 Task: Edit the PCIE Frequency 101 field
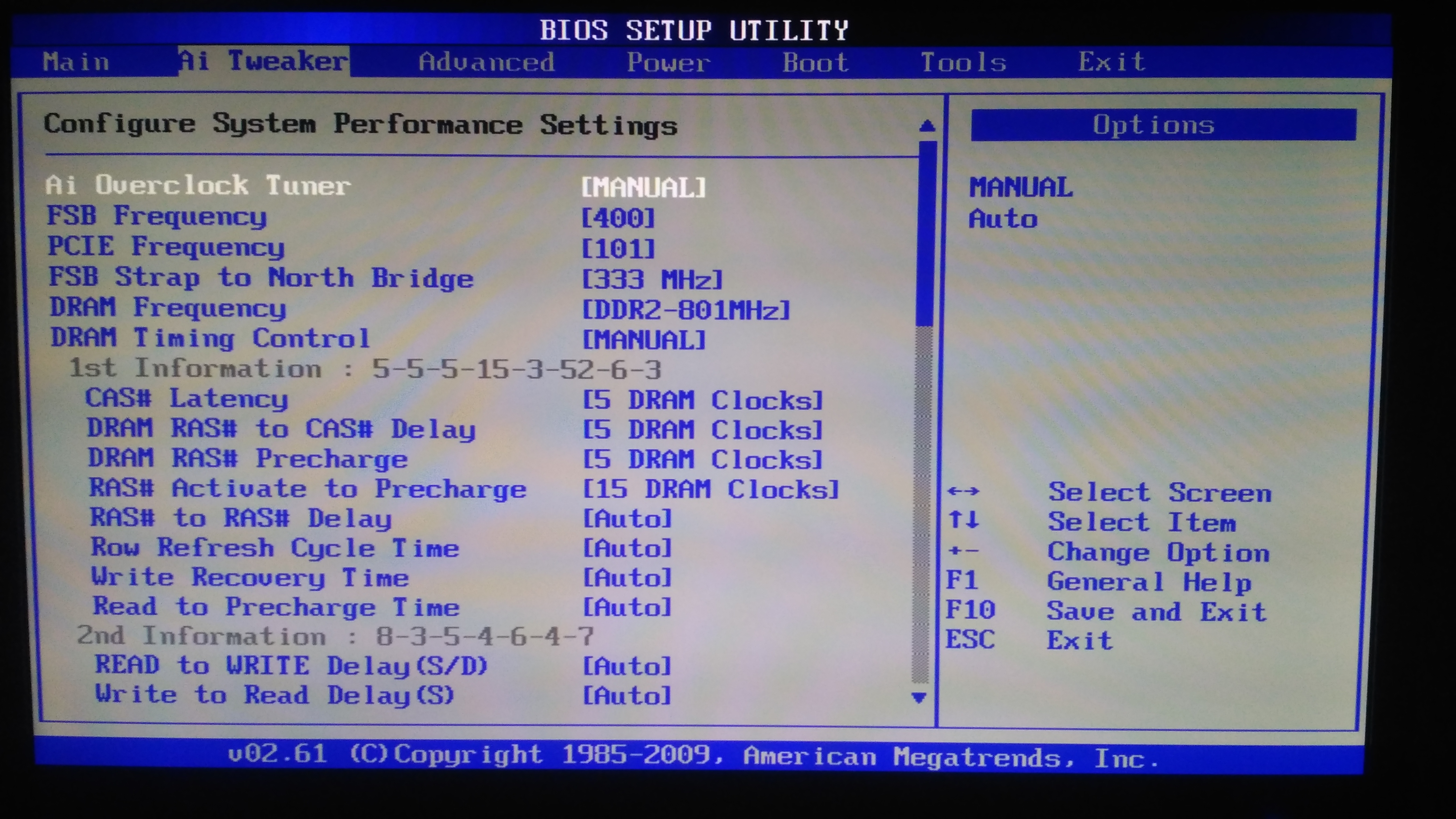[618, 249]
